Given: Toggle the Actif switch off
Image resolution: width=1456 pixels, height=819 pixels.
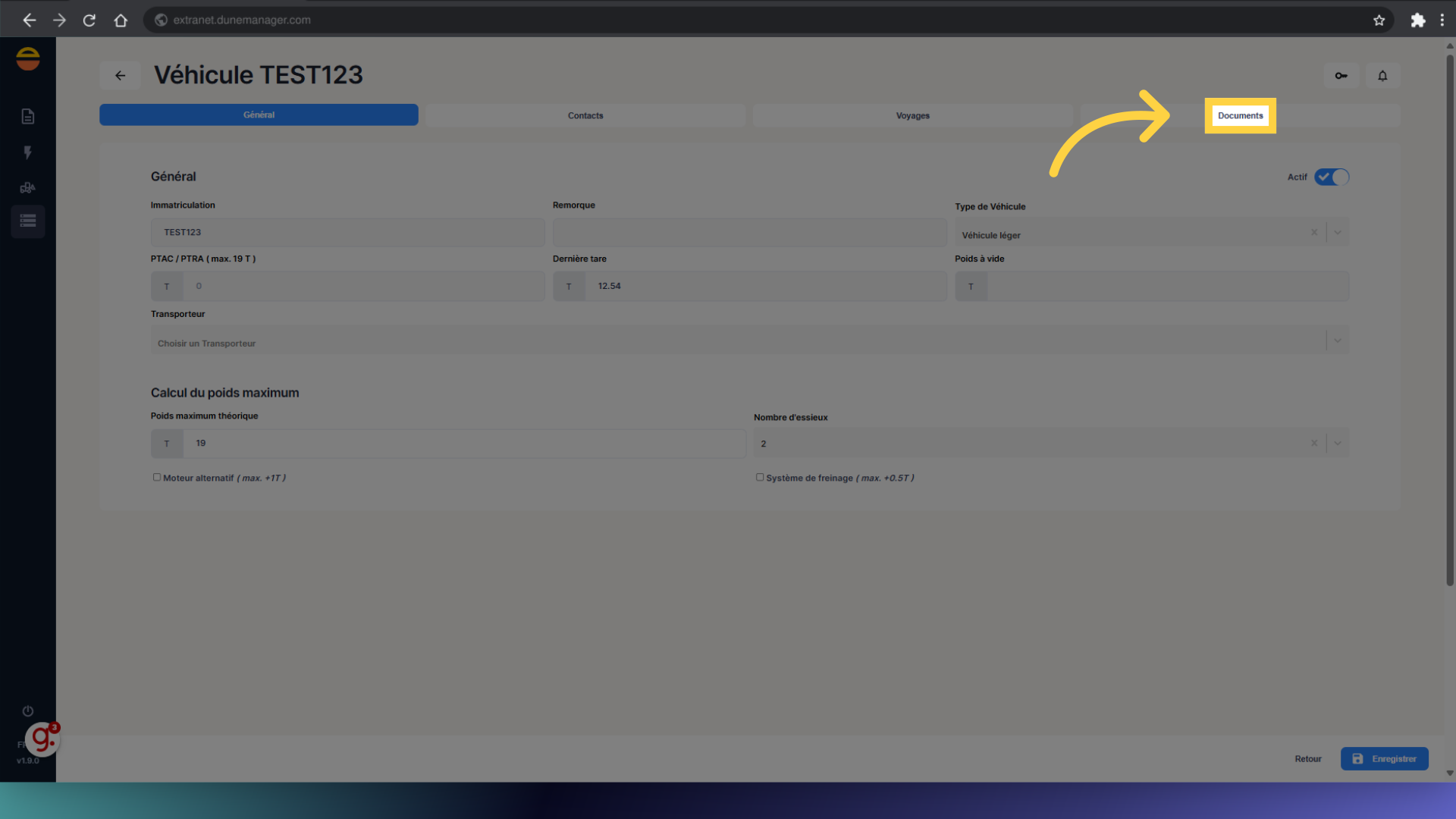Looking at the screenshot, I should pos(1332,177).
